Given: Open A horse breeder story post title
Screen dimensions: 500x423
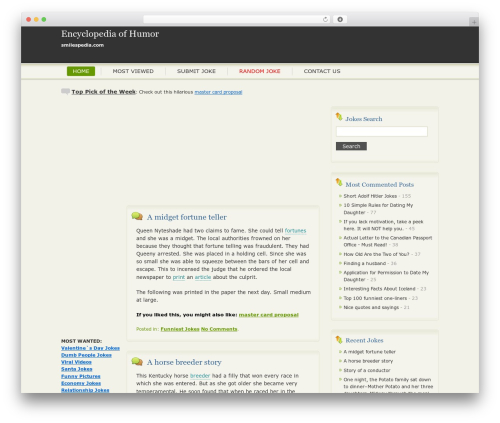Looking at the screenshot, I should pyautogui.click(x=184, y=362).
